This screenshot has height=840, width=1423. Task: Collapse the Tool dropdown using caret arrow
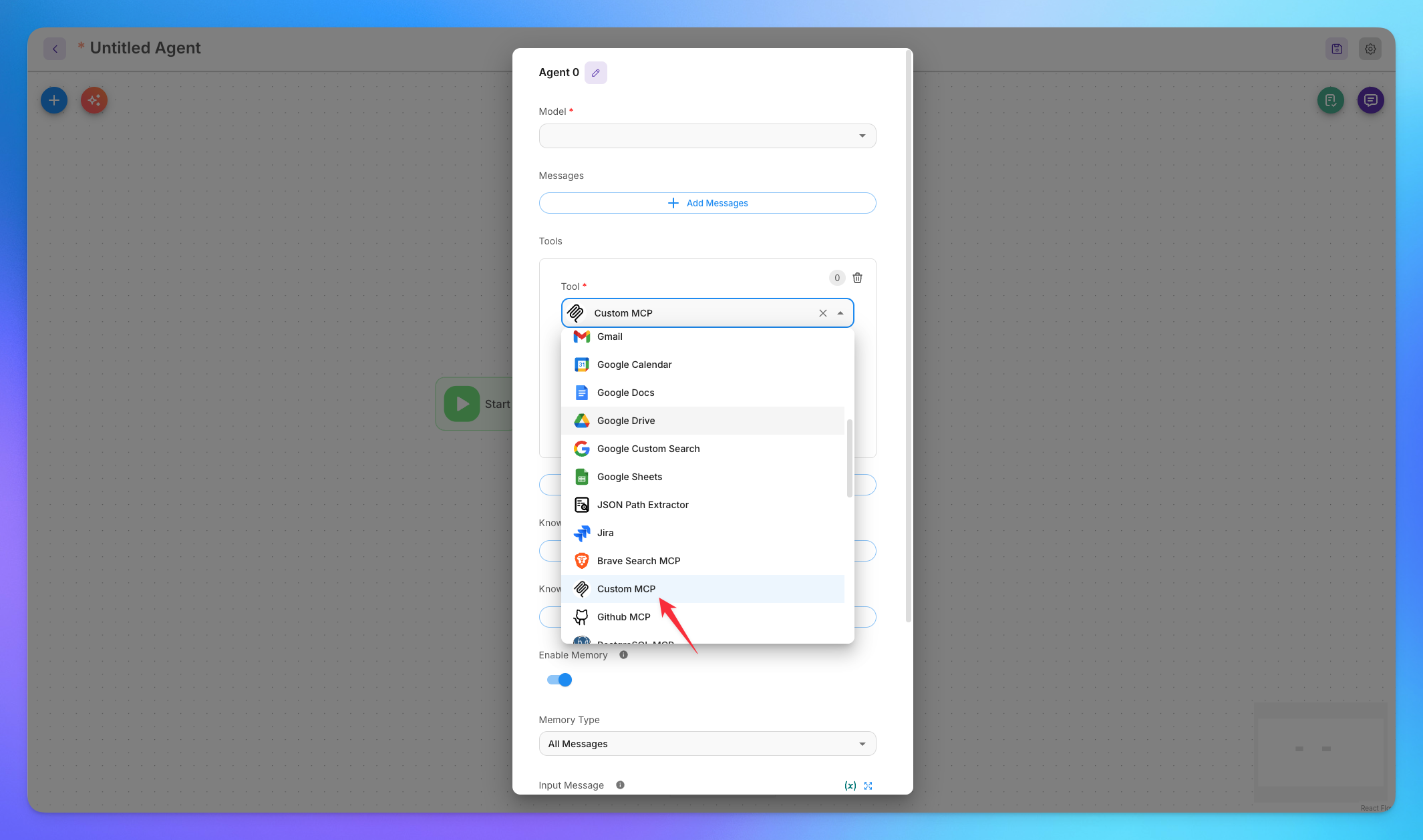pos(840,313)
